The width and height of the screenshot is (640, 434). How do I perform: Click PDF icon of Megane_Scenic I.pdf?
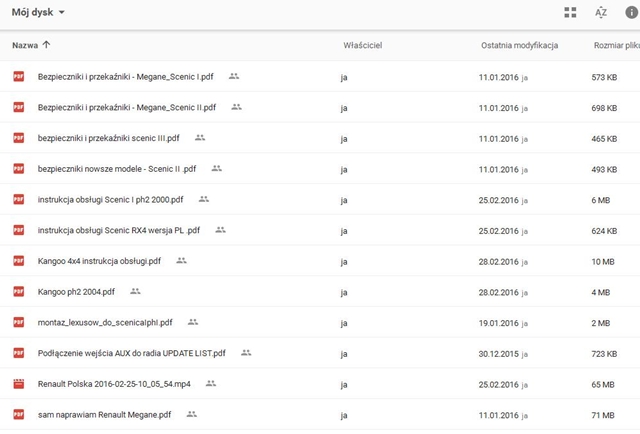19,76
